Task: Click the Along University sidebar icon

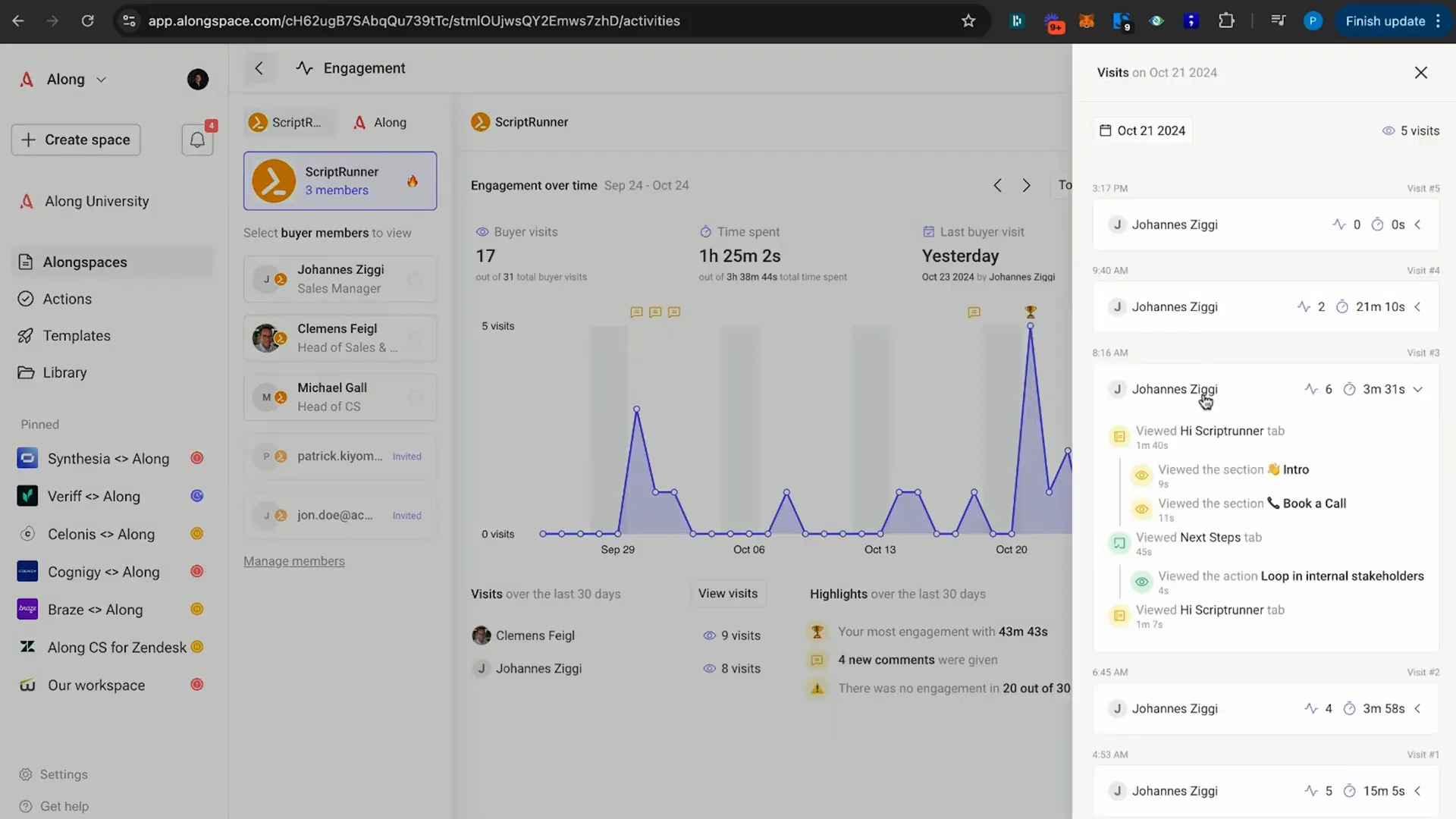Action: click(x=27, y=201)
